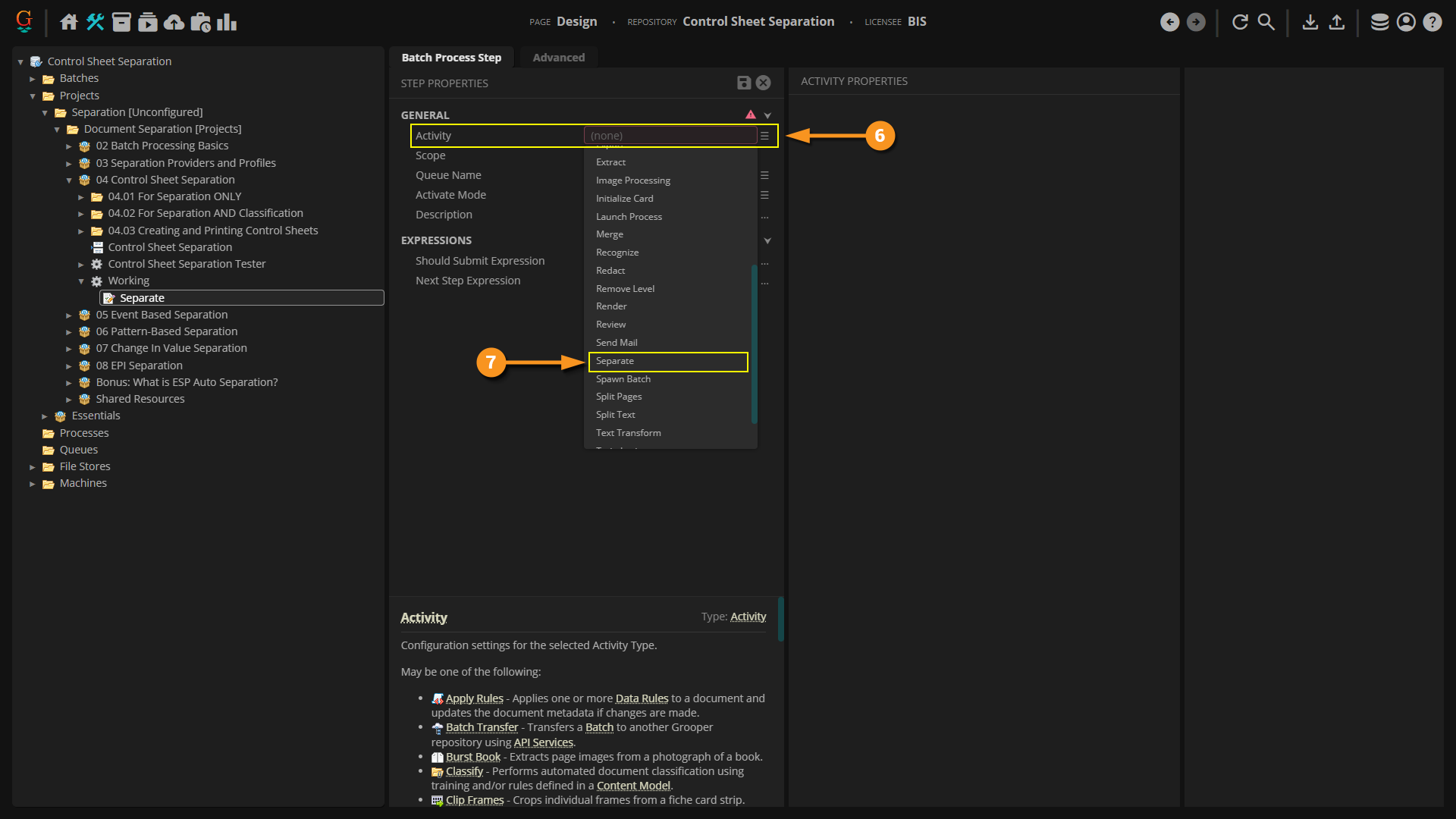This screenshot has height=819, width=1456.
Task: Switch to the Advanced tab
Action: click(x=558, y=58)
